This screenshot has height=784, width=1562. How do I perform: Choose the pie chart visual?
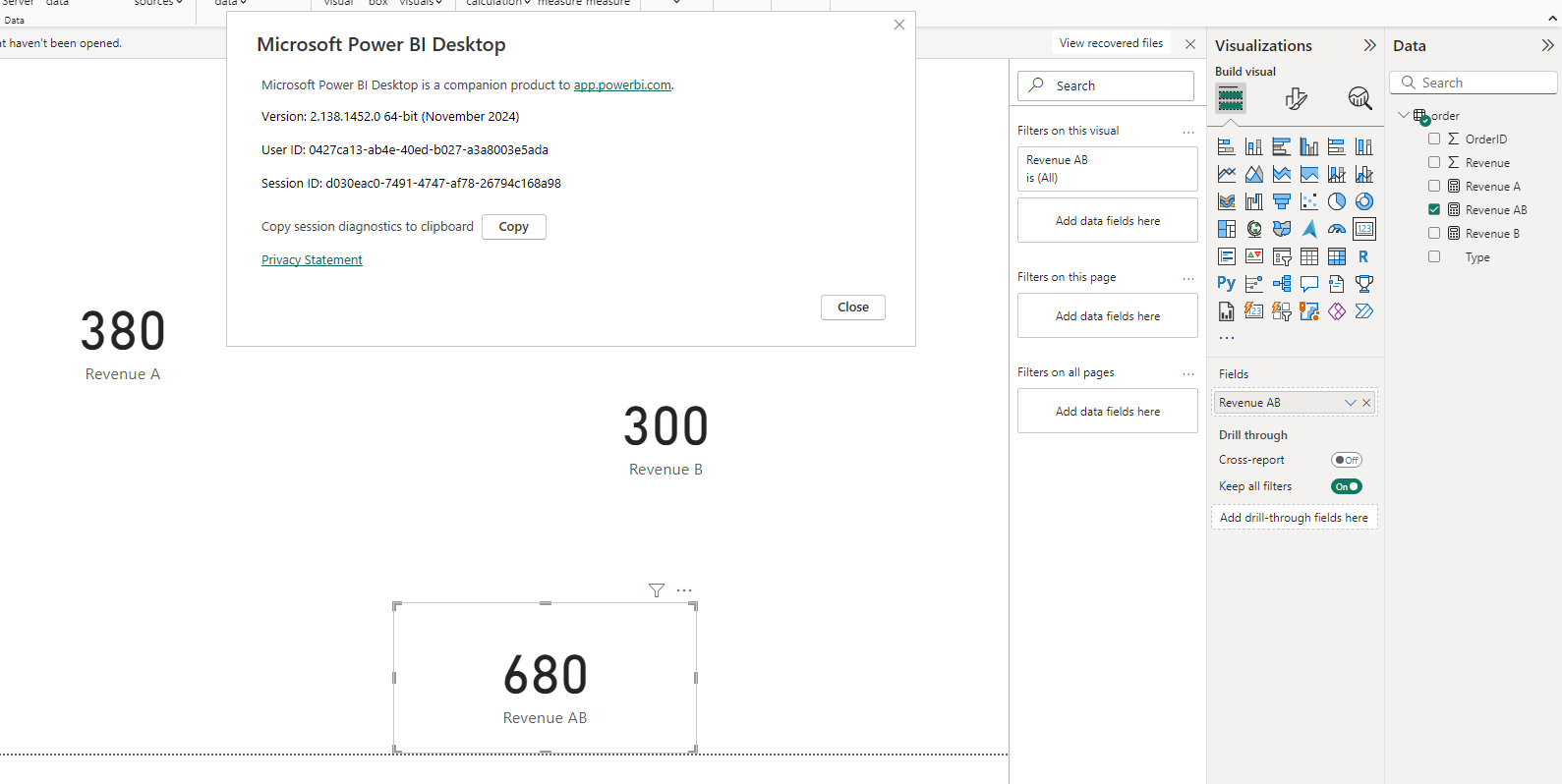(x=1336, y=201)
